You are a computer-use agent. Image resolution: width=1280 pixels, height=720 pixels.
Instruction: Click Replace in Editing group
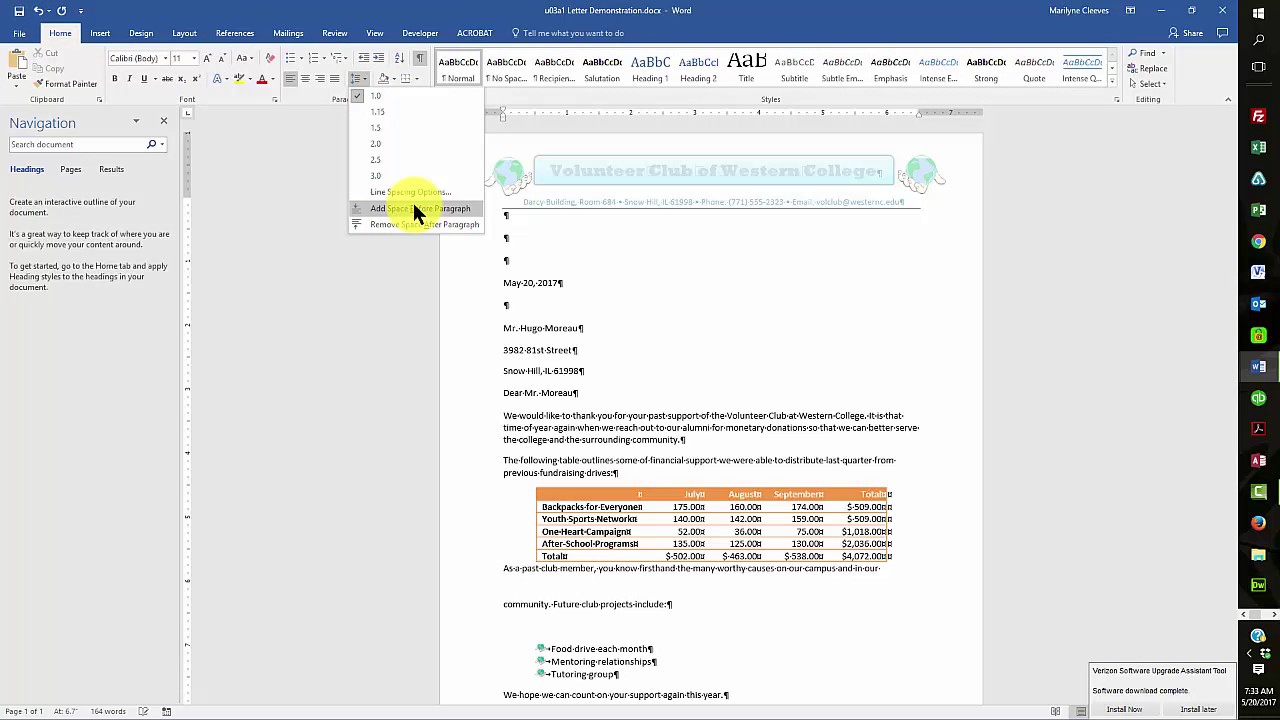[x=1147, y=69]
